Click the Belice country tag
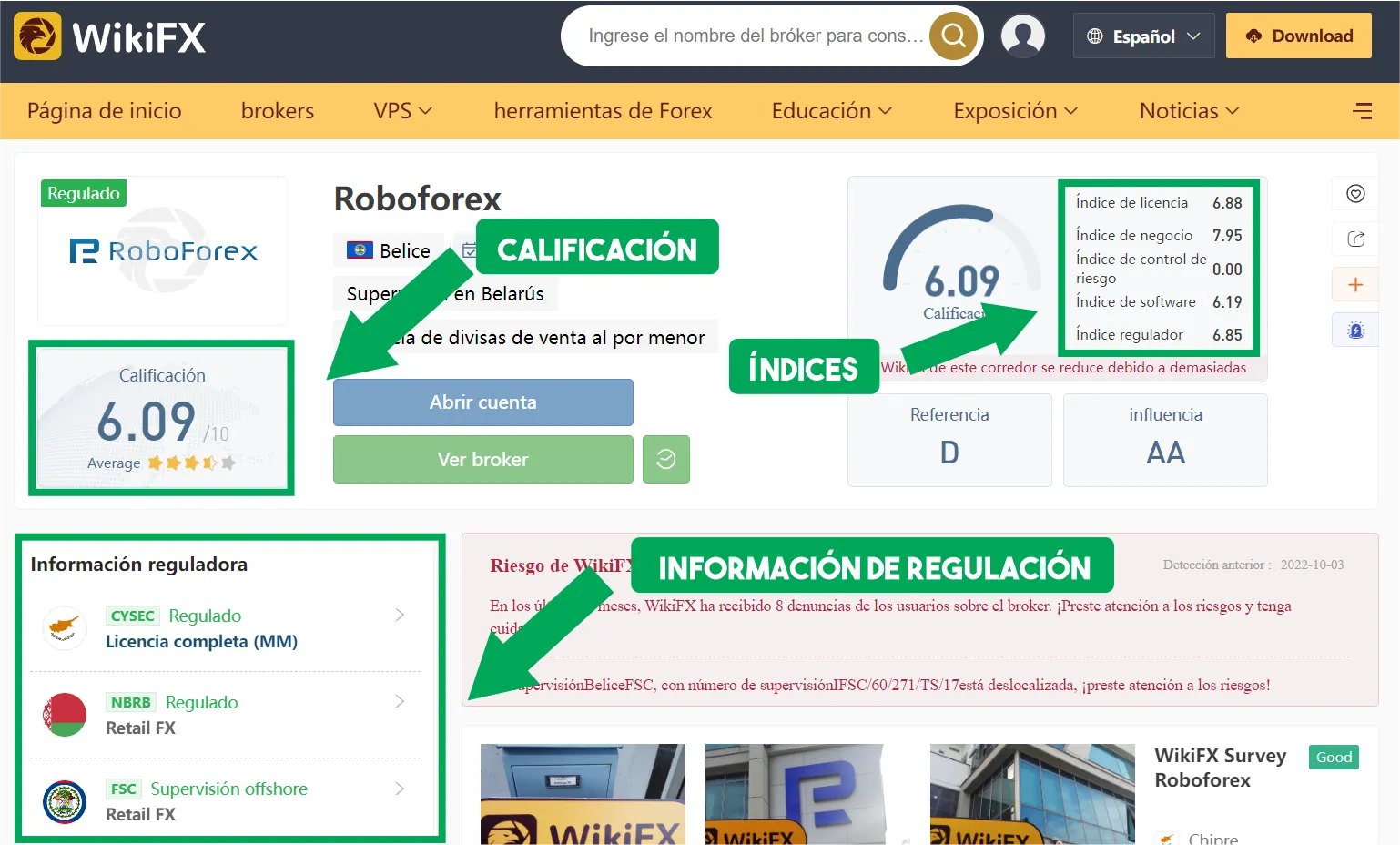The width and height of the screenshot is (1400, 845). pos(389,250)
